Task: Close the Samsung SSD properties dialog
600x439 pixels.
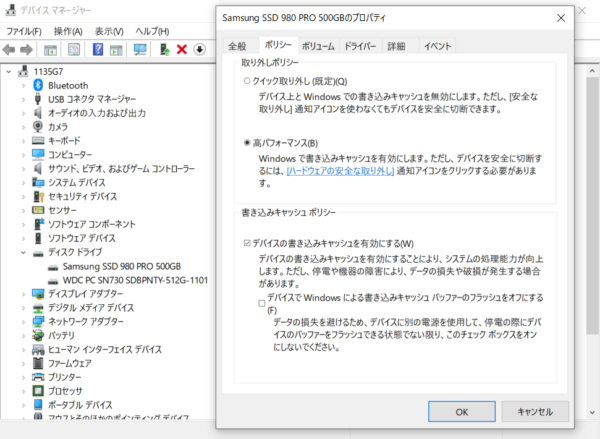Action: (561, 18)
